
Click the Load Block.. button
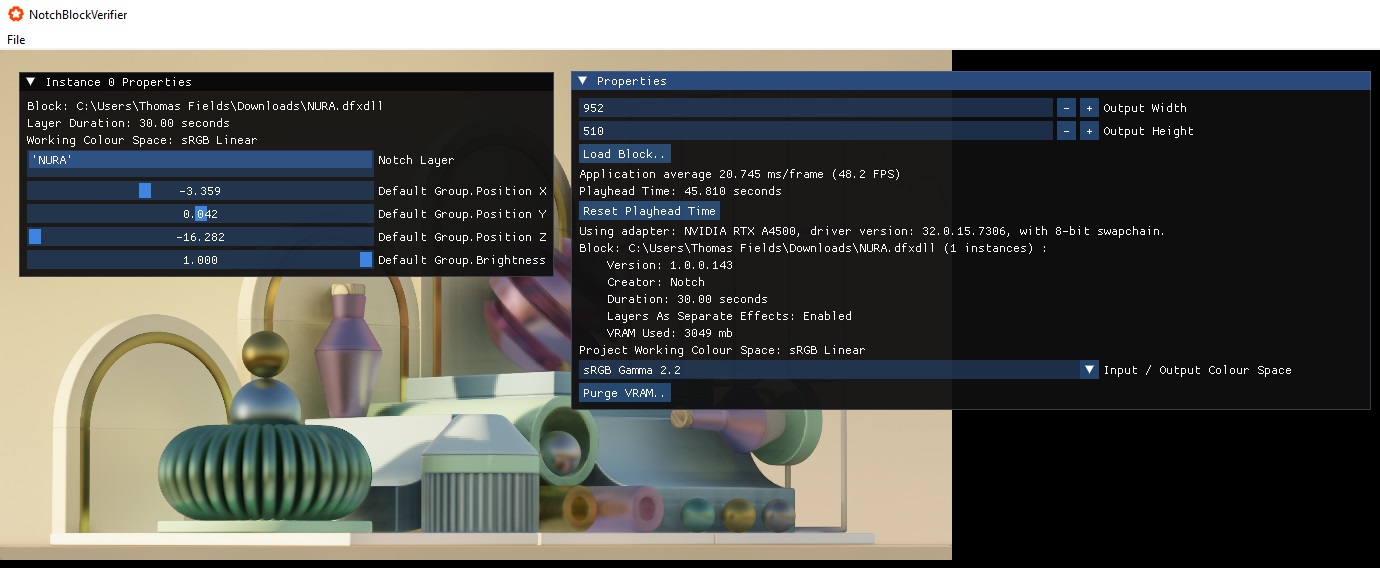pos(625,154)
